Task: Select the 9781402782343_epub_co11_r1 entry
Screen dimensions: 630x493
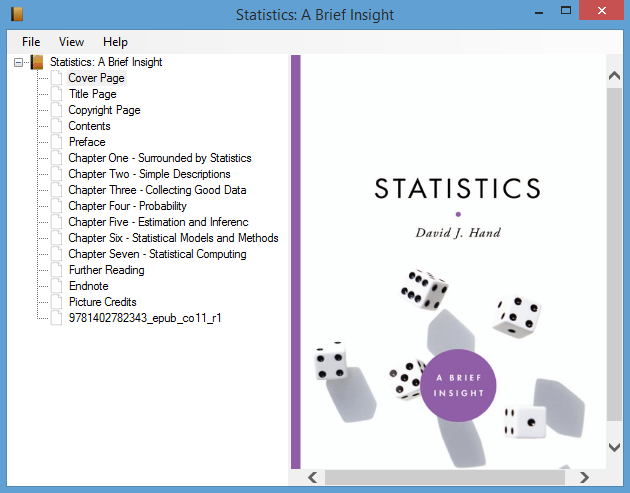Action: point(145,318)
